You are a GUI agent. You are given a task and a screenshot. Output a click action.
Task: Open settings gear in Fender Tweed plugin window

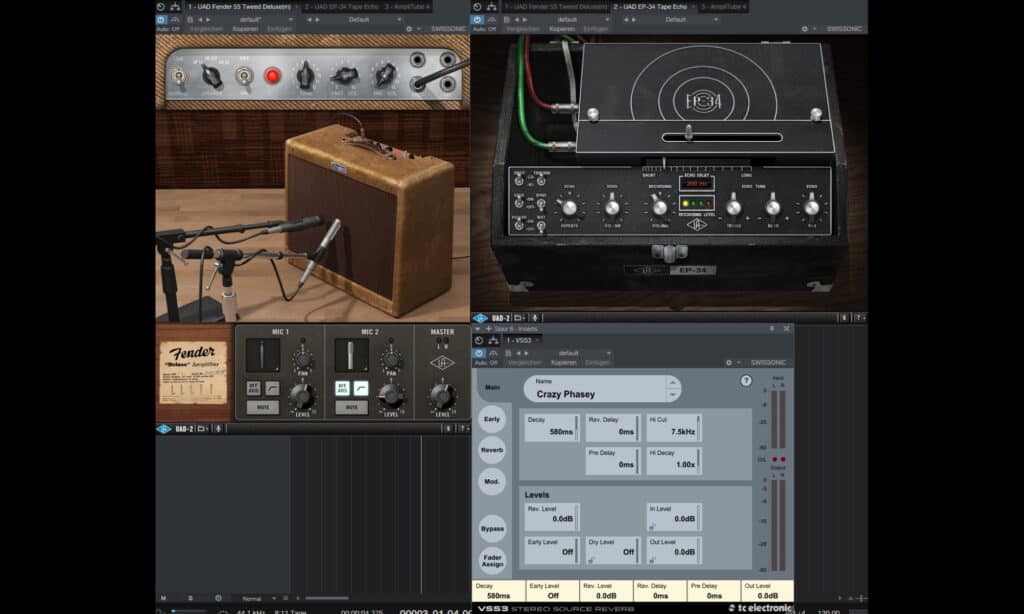pos(409,29)
